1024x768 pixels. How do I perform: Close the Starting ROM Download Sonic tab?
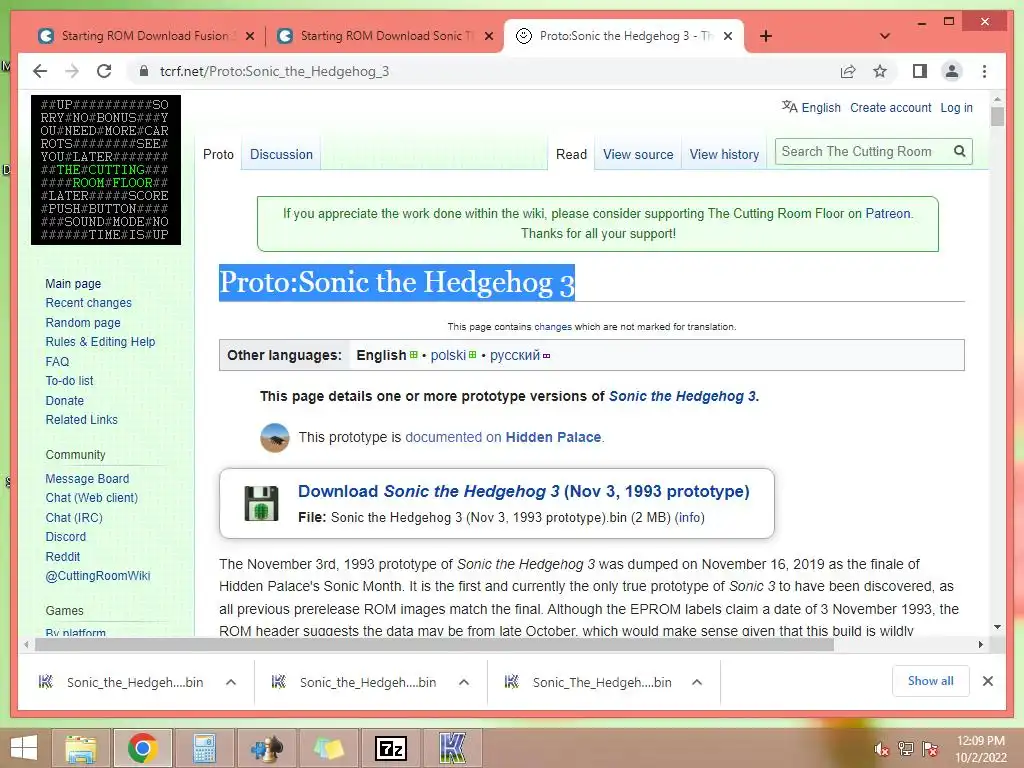(x=488, y=36)
